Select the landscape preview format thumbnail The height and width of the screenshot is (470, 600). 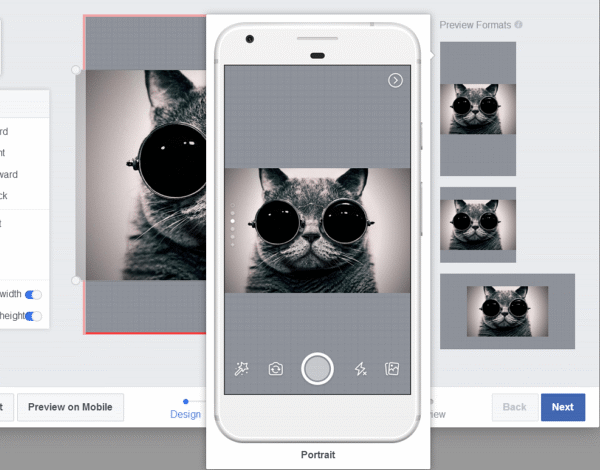(x=507, y=311)
